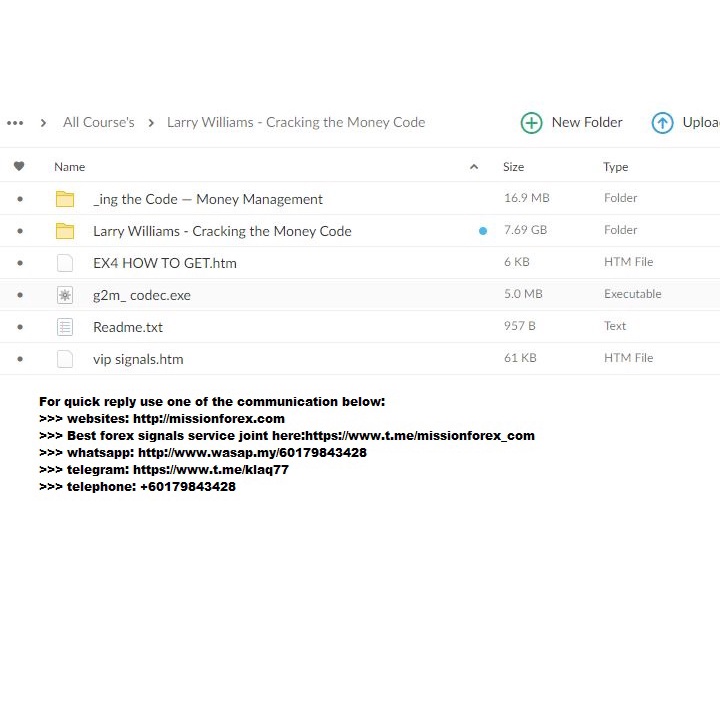
Task: Click the chevron before All Course's breadcrumb
Action: (x=43, y=123)
